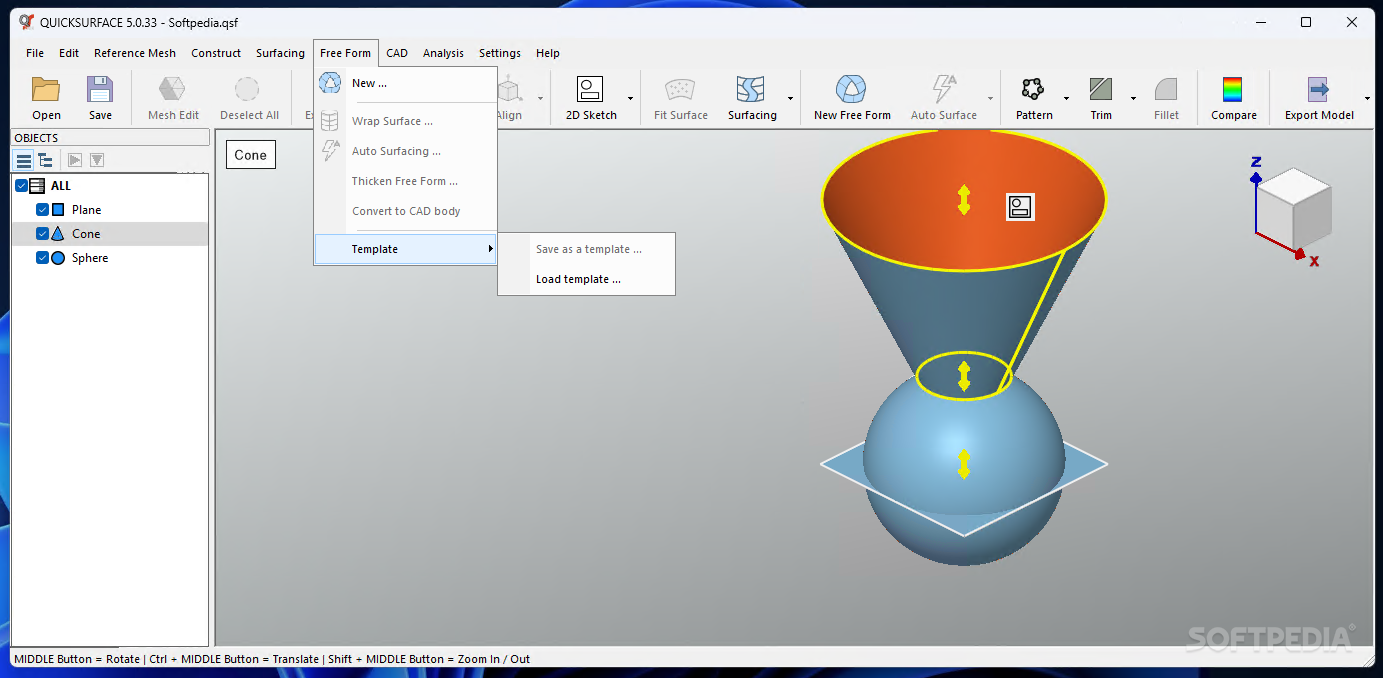Expand the Surfacing dropdown arrow
Screen dimensions: 1383x678
[x=790, y=99]
